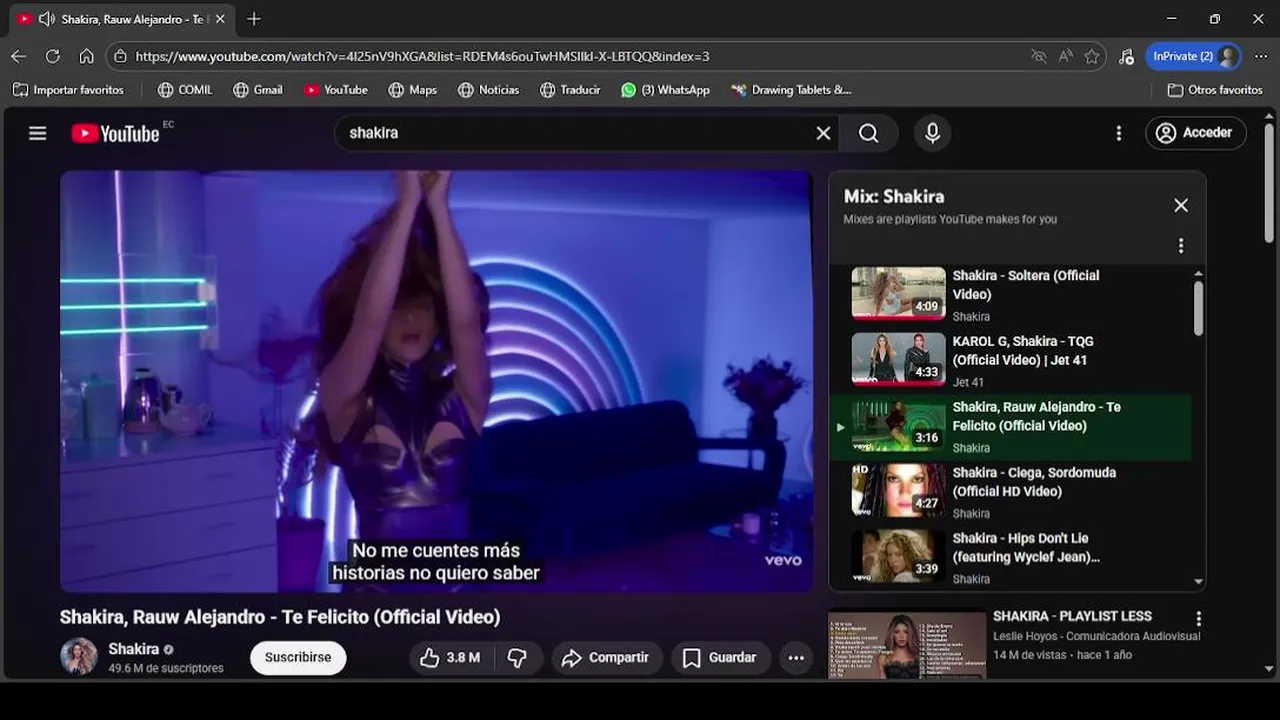Screen dimensions: 1280x720
Task: Open the InPrivate (2) profile button
Action: pos(1193,56)
